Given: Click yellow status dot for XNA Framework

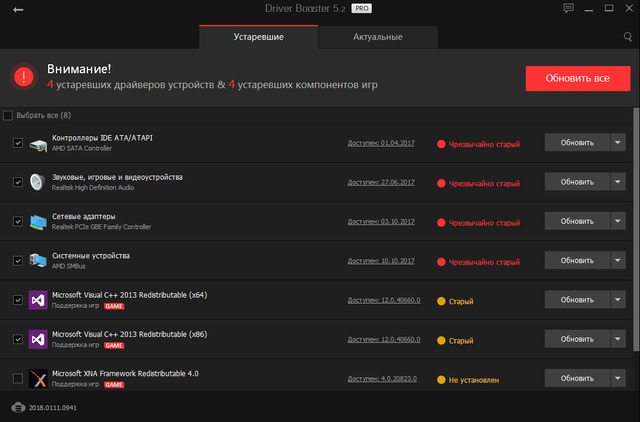Looking at the screenshot, I should pyautogui.click(x=441, y=380).
